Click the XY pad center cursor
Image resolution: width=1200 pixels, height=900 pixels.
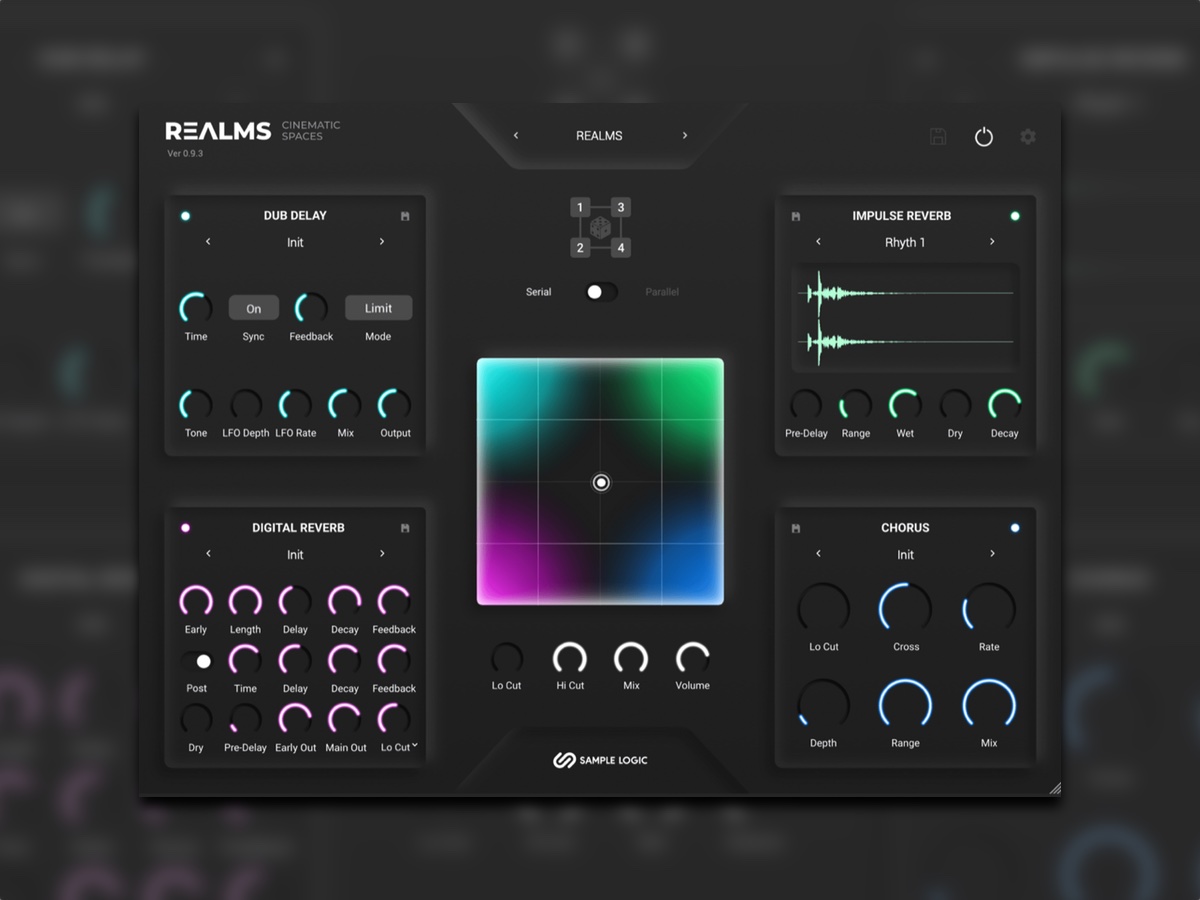601,483
